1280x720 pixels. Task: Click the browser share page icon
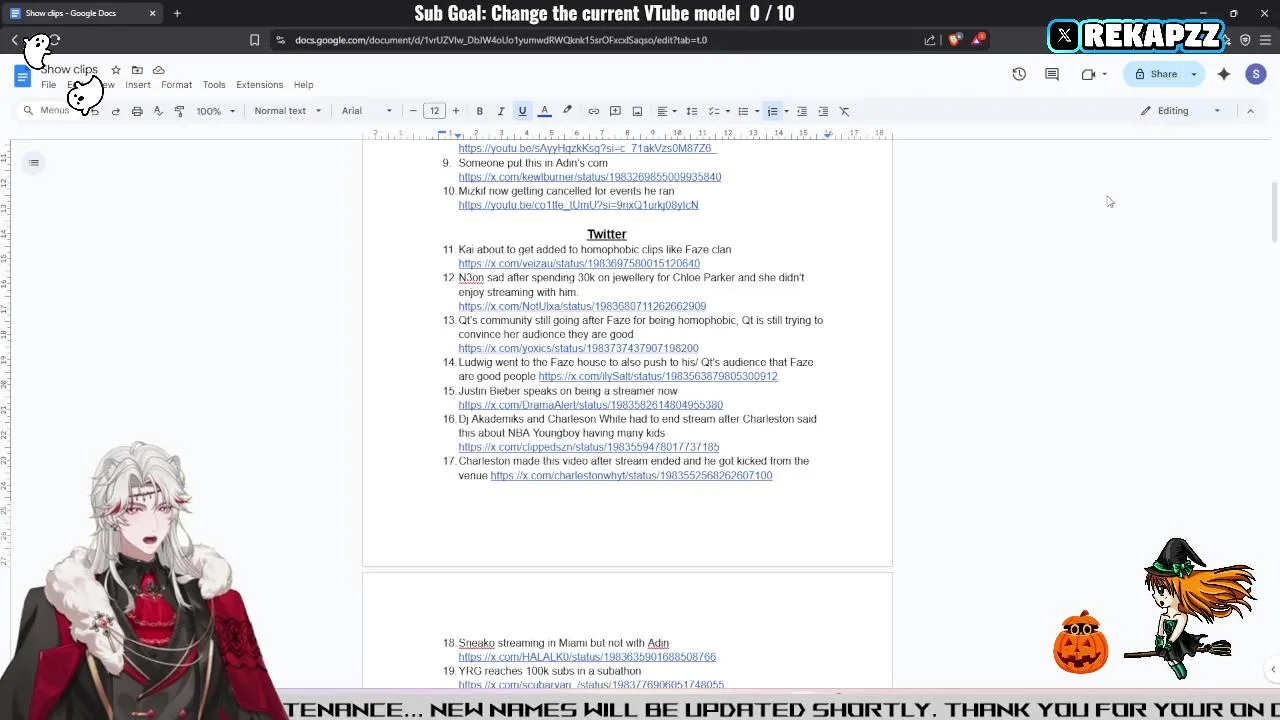(930, 40)
